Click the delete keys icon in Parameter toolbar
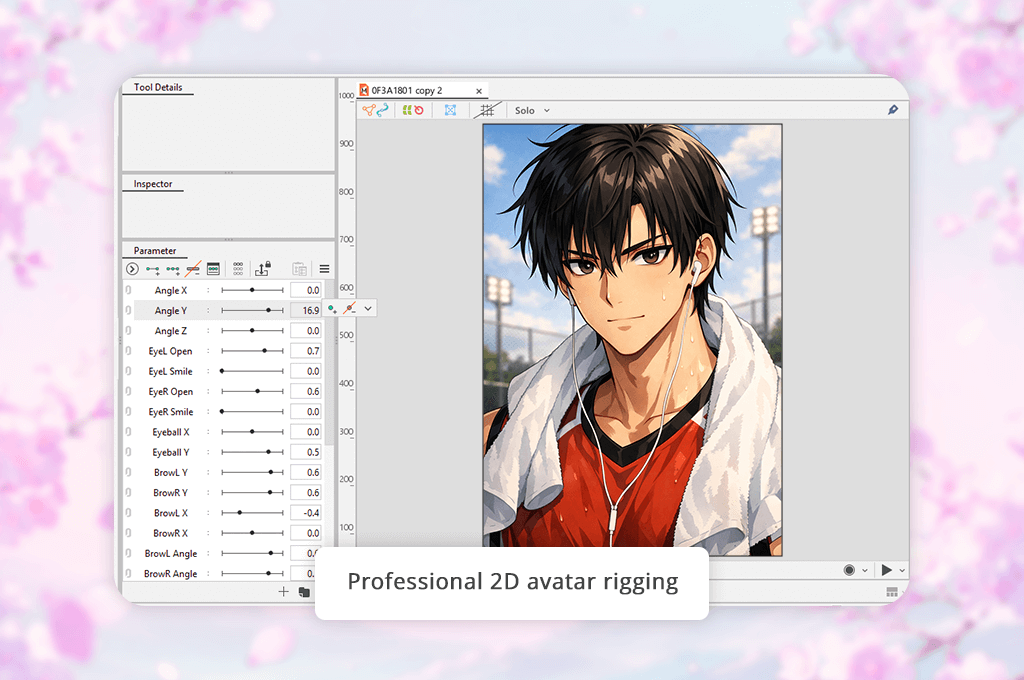 (193, 268)
